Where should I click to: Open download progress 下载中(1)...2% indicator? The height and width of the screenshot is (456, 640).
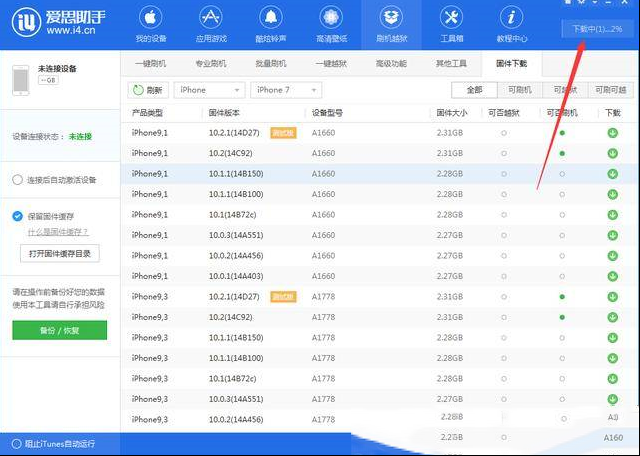[x=597, y=29]
